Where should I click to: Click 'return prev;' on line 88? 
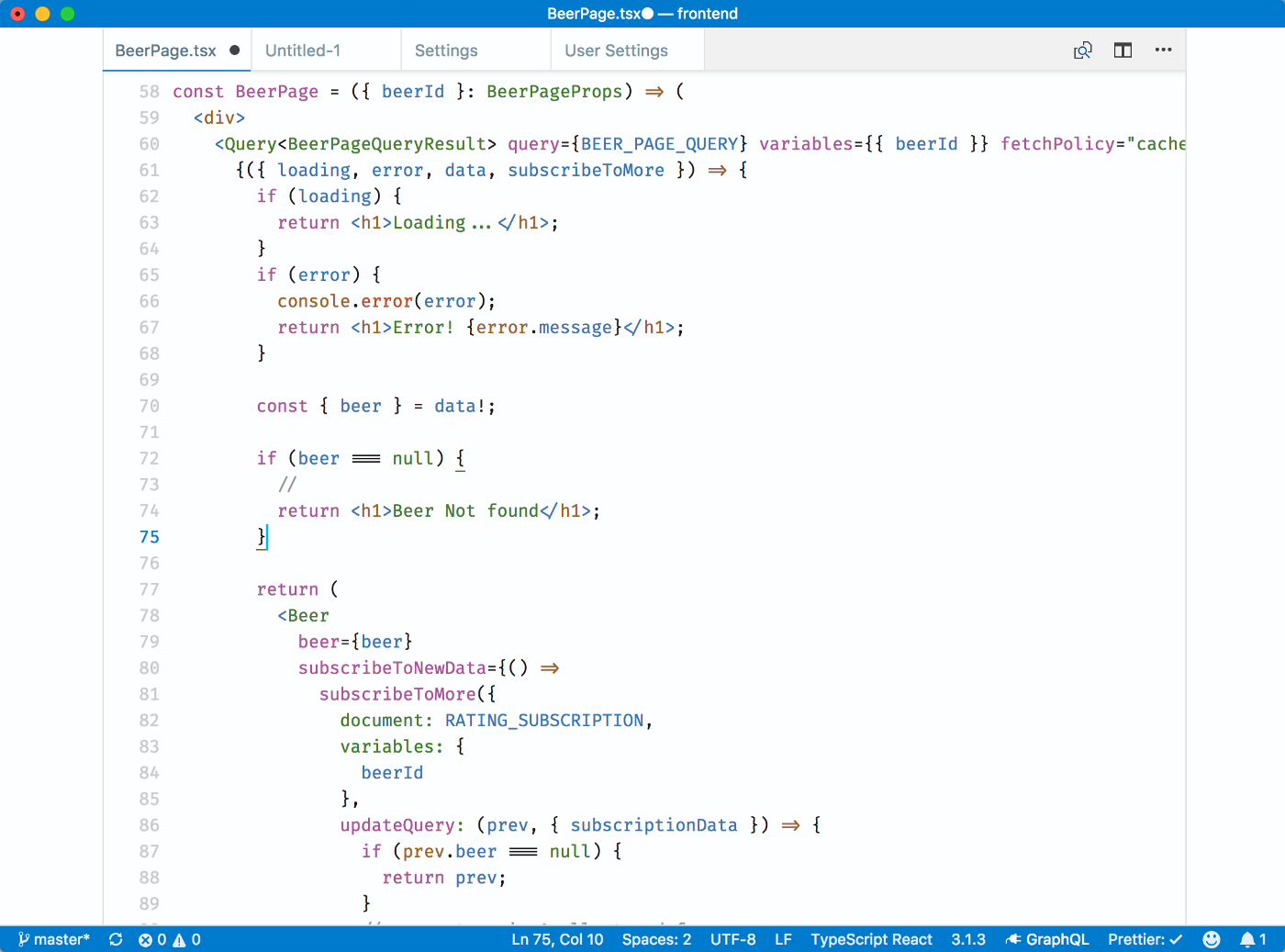coord(444,878)
